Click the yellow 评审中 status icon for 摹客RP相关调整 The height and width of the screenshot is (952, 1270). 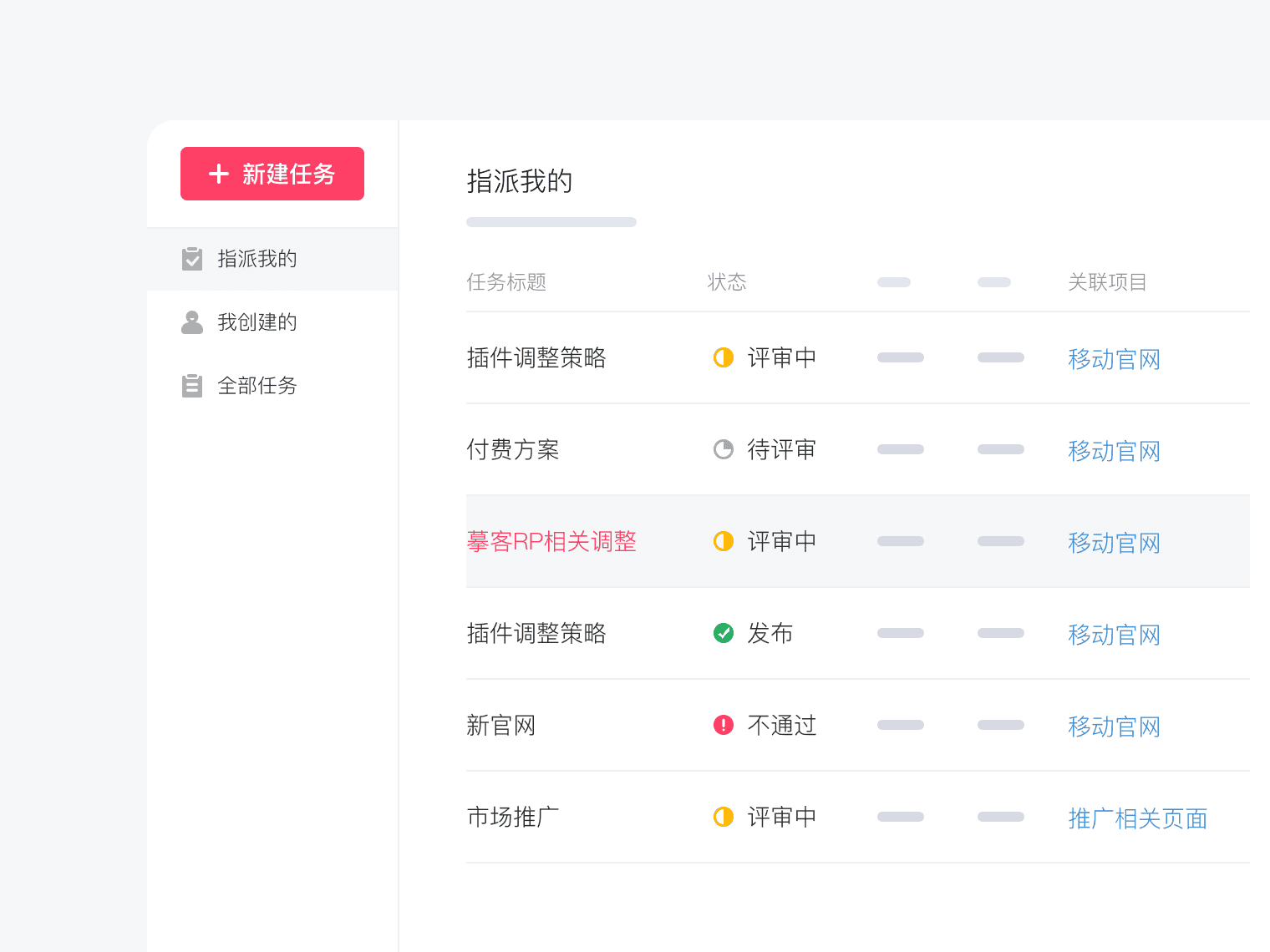[x=724, y=541]
